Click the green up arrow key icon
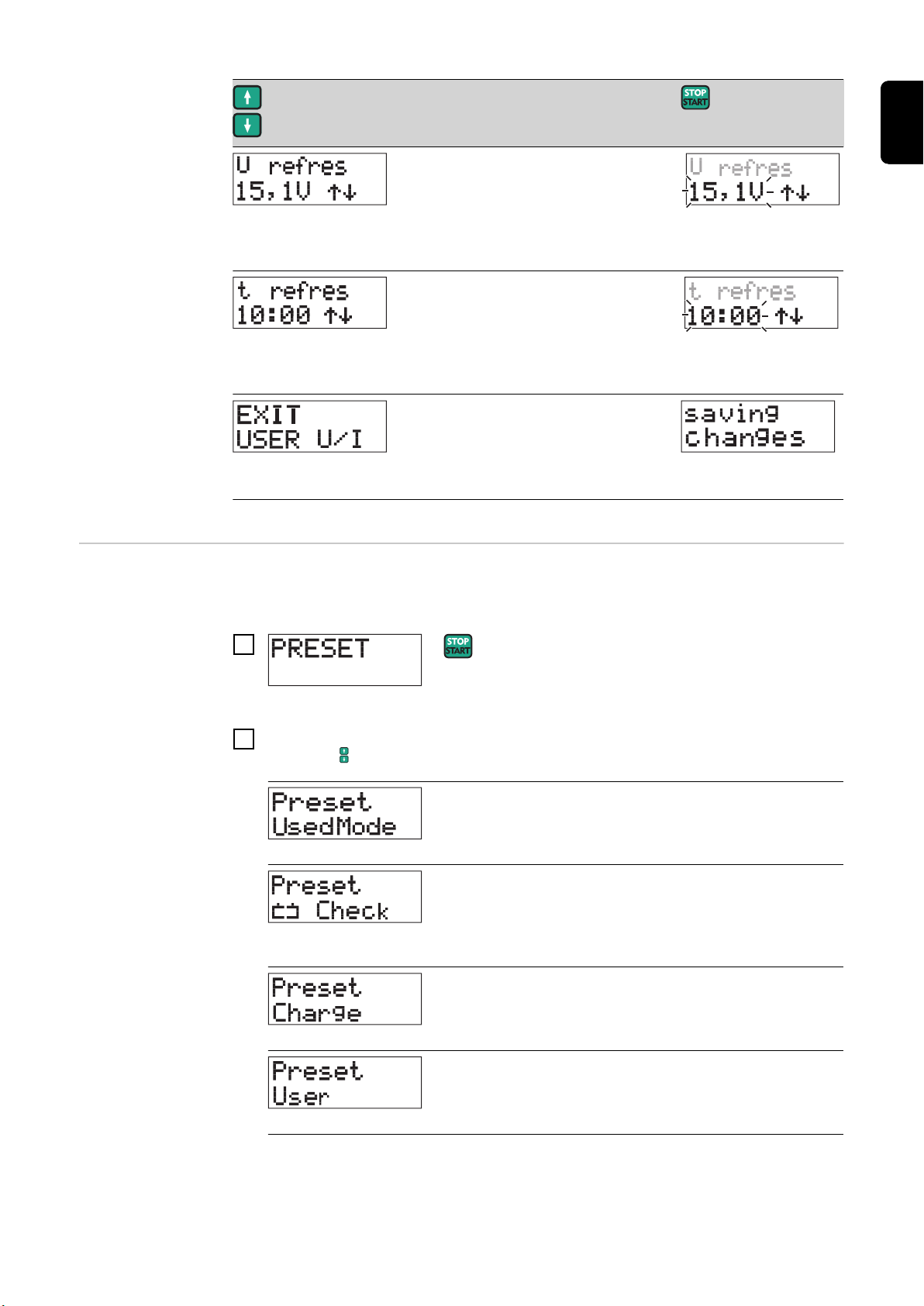Screen dimensions: 924x1306 point(247,97)
